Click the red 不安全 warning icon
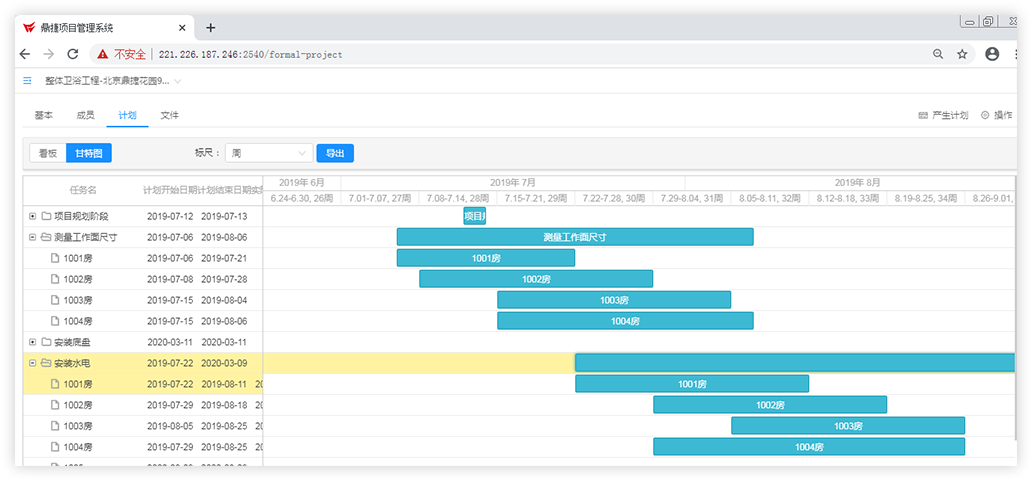 [103, 54]
